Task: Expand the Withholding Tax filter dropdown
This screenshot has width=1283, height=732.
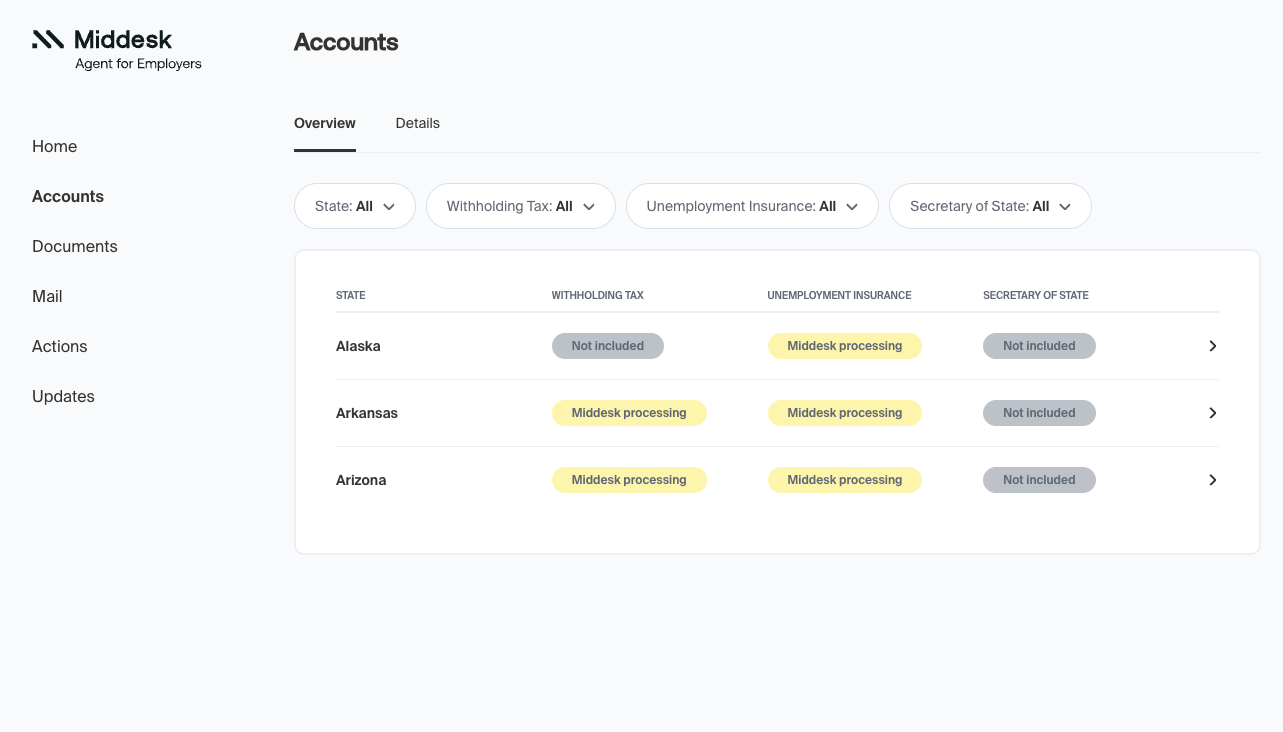Action: pos(521,206)
